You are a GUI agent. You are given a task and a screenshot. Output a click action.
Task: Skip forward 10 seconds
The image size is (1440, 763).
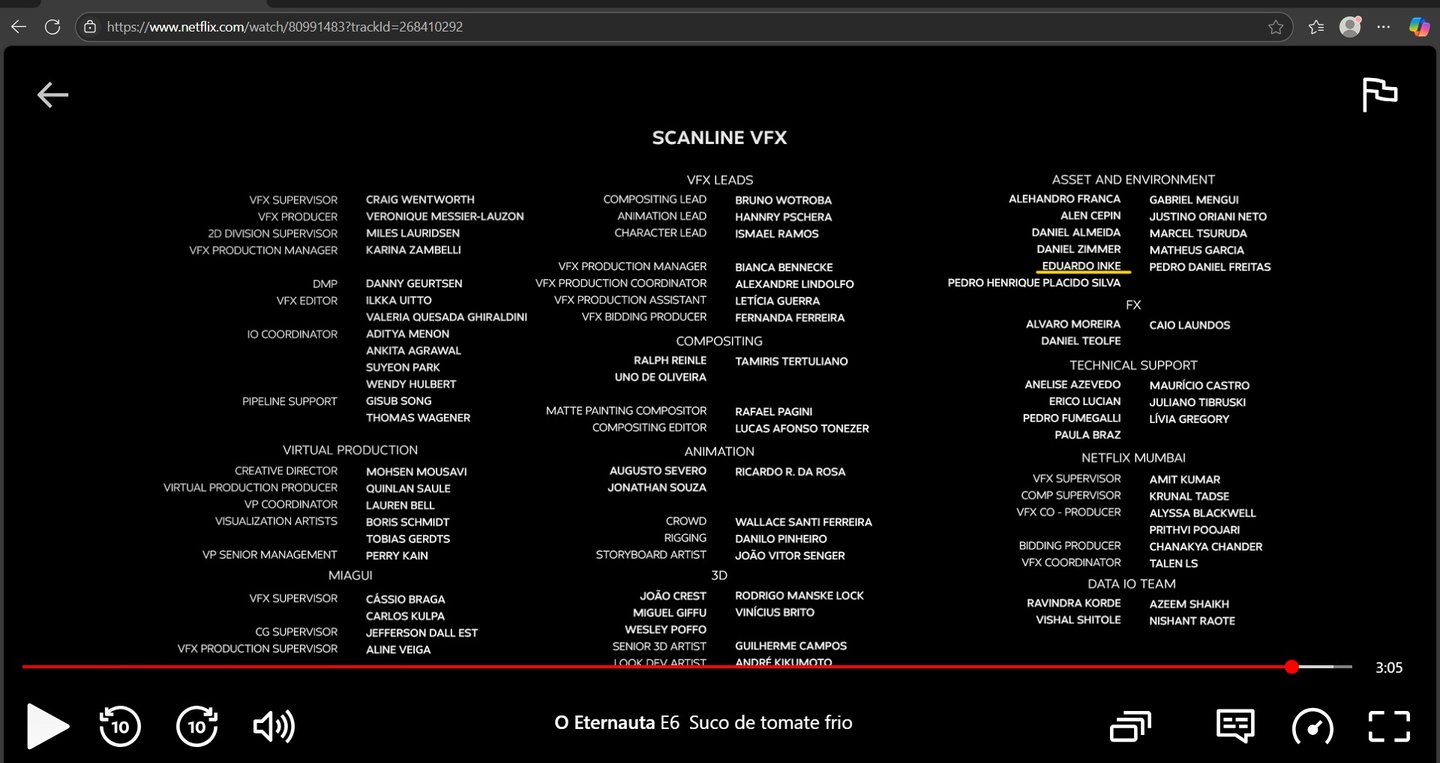coord(197,726)
